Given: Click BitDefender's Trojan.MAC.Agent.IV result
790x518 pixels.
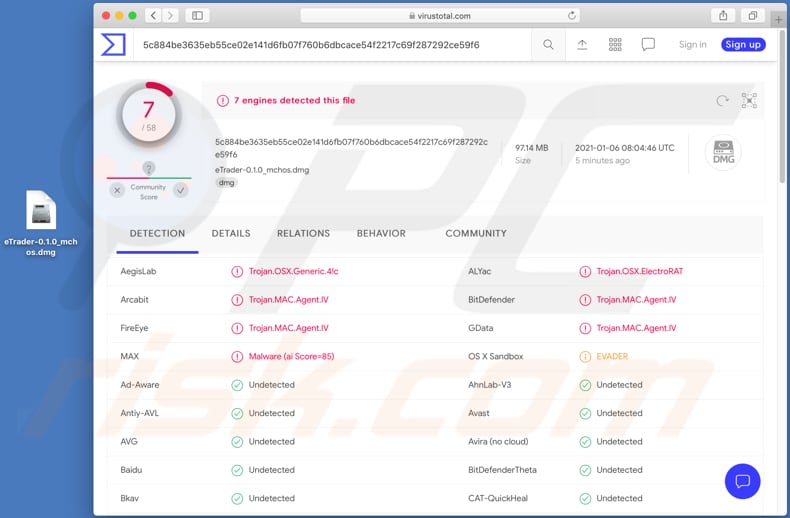Looking at the screenshot, I should 636,299.
